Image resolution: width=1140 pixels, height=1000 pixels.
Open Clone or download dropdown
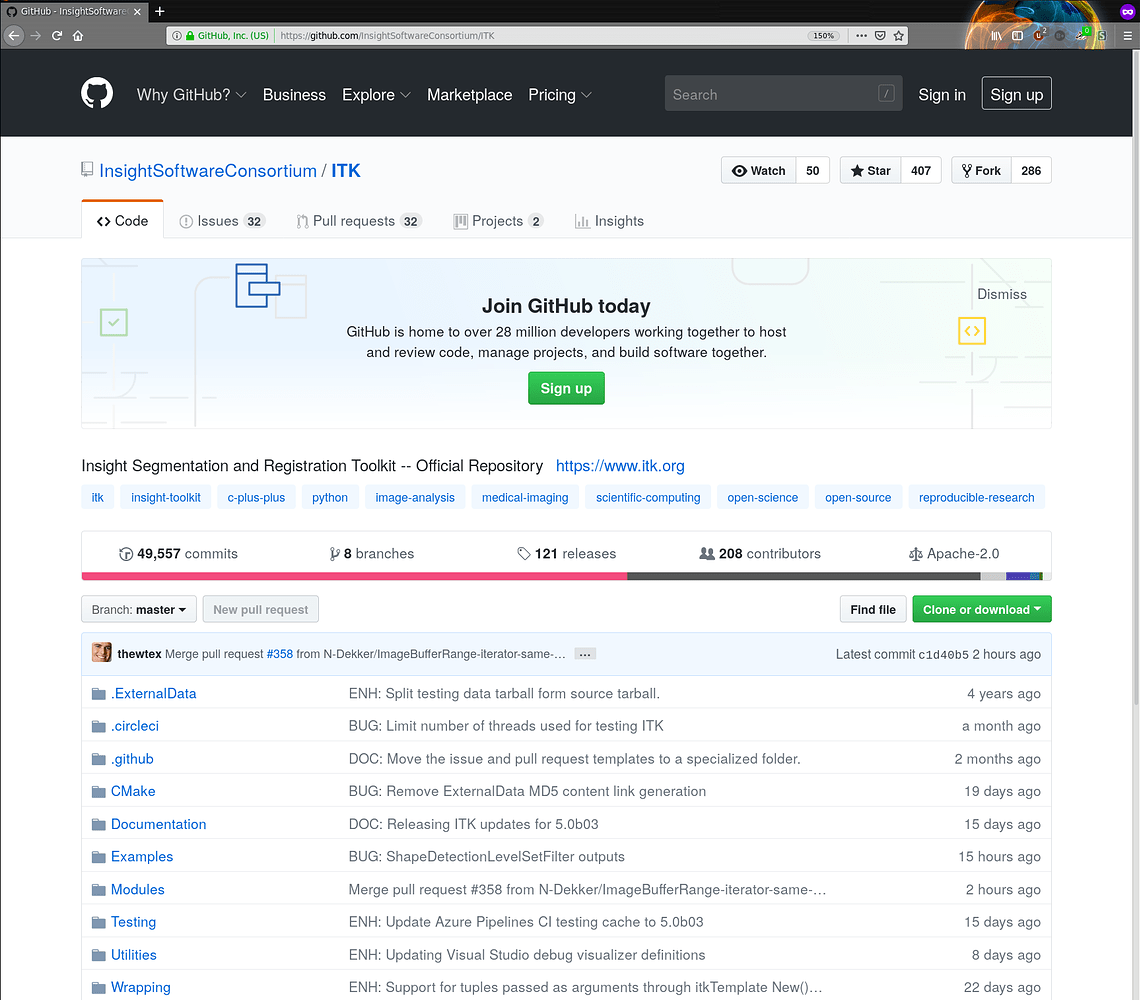(x=982, y=609)
